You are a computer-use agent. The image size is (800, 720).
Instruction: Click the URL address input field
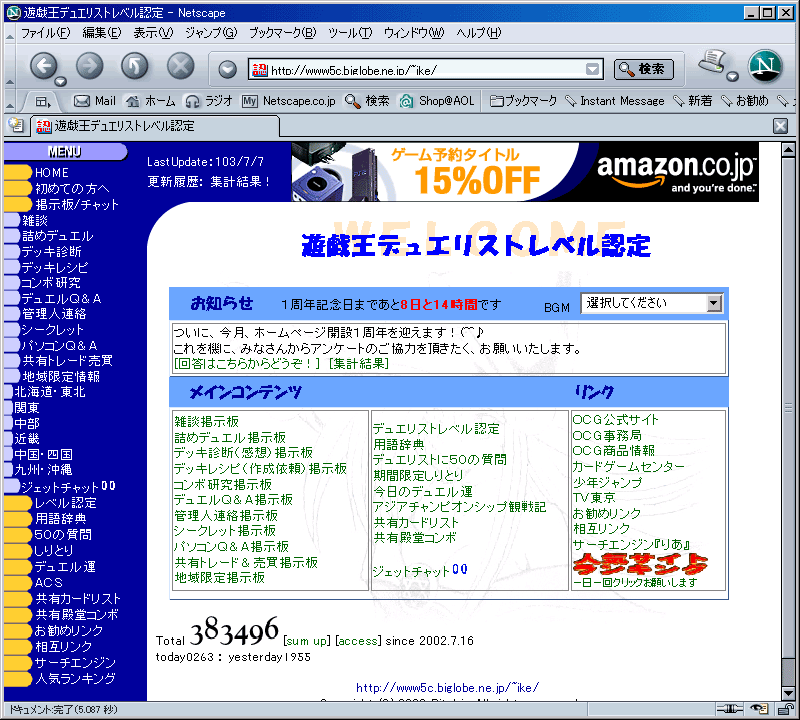(x=426, y=70)
